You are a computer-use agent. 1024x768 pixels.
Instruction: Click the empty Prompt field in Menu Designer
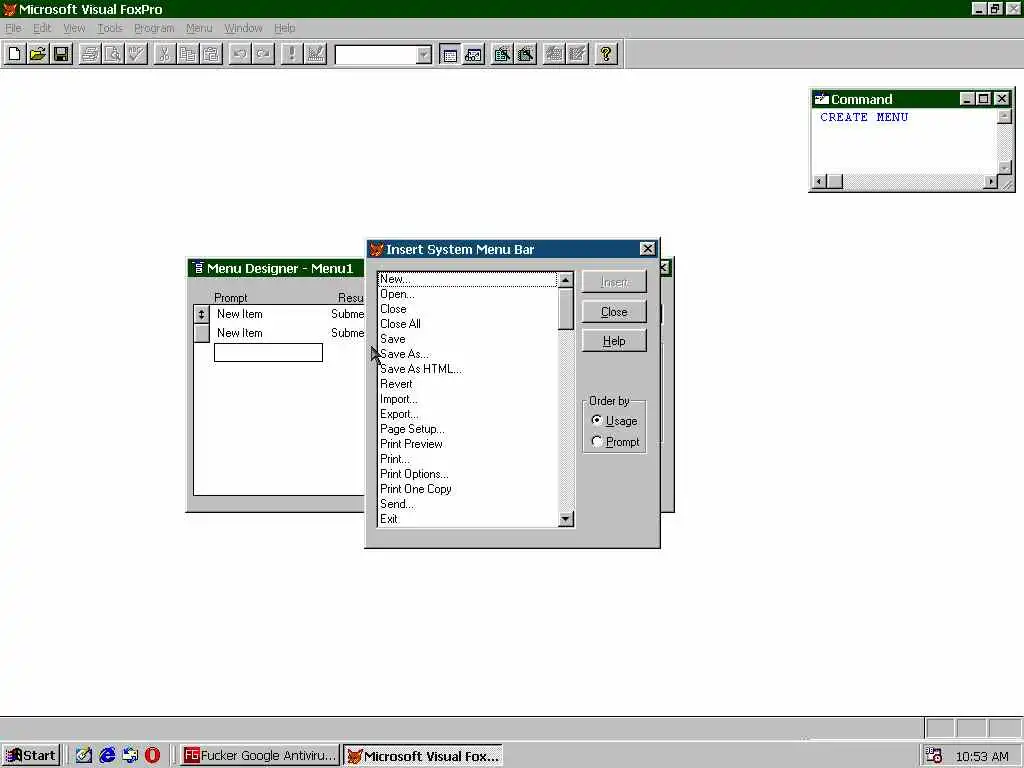[268, 353]
